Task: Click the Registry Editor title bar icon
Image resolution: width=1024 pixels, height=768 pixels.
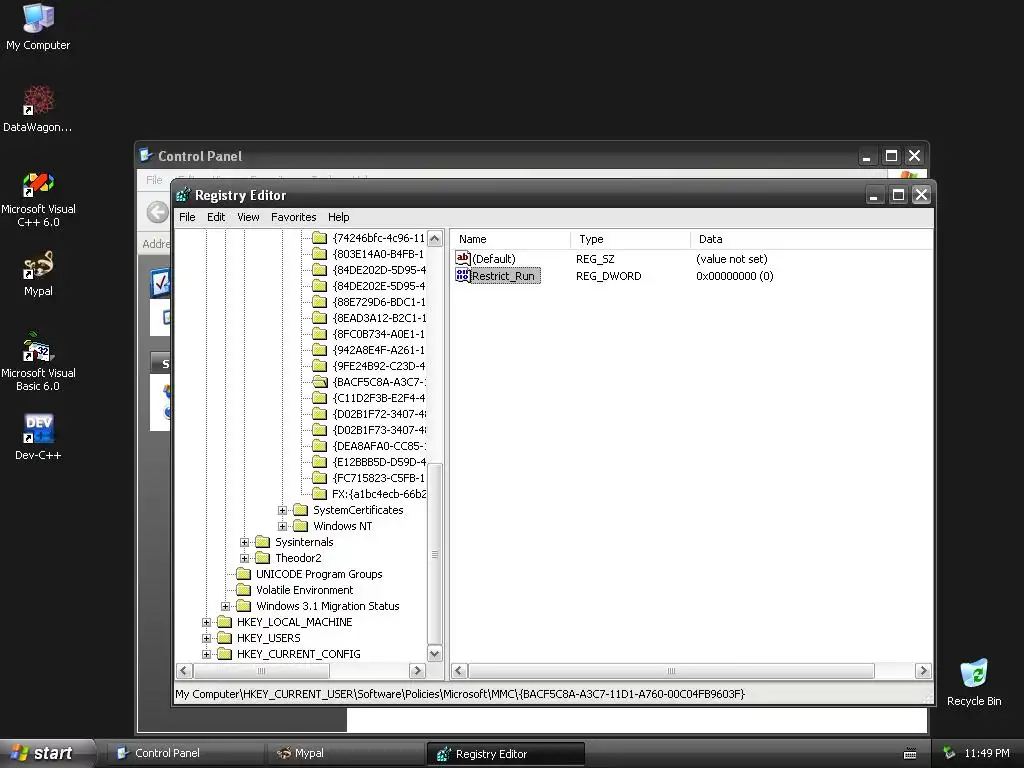Action: pos(184,195)
